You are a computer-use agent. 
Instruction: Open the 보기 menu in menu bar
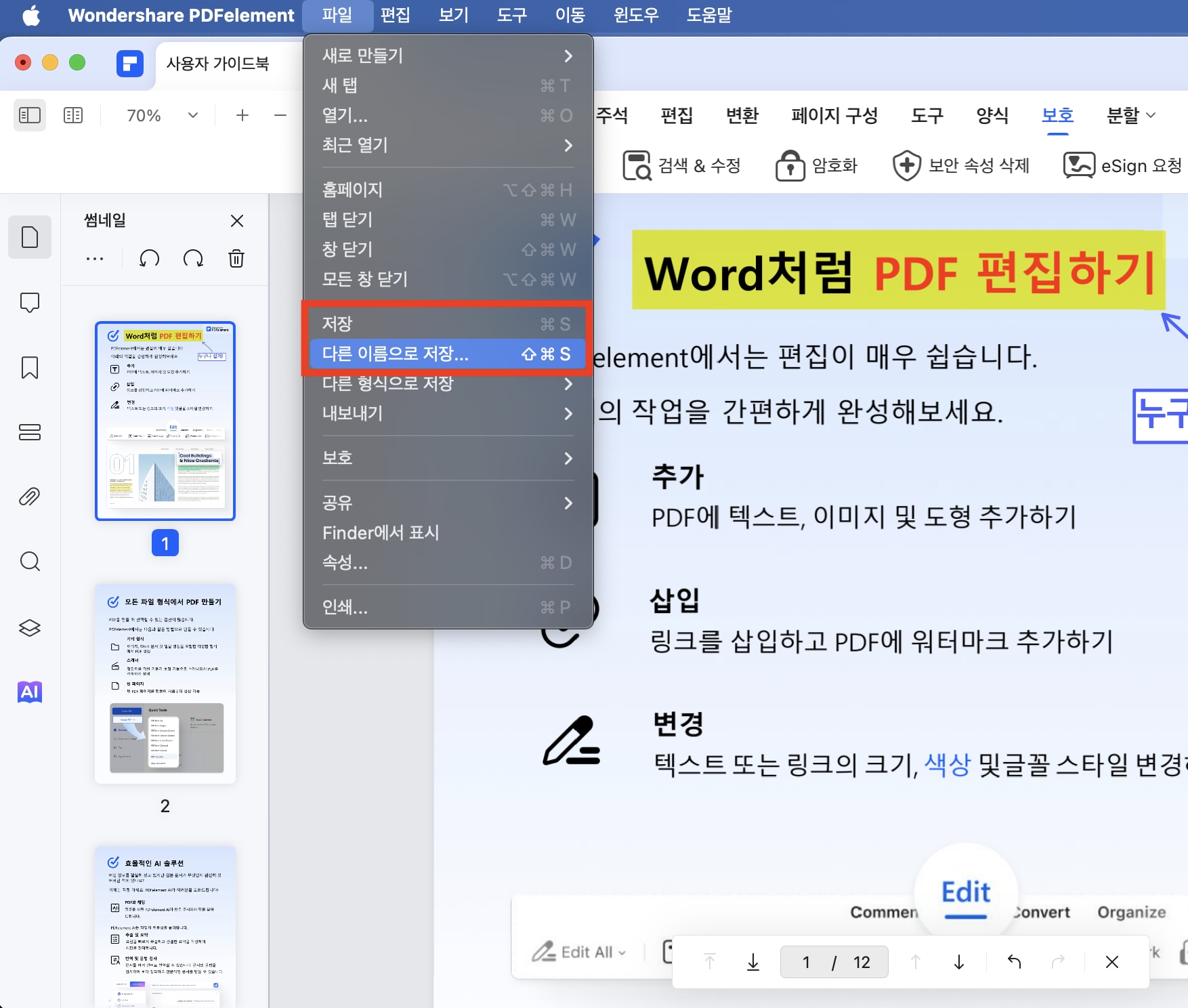(x=454, y=15)
